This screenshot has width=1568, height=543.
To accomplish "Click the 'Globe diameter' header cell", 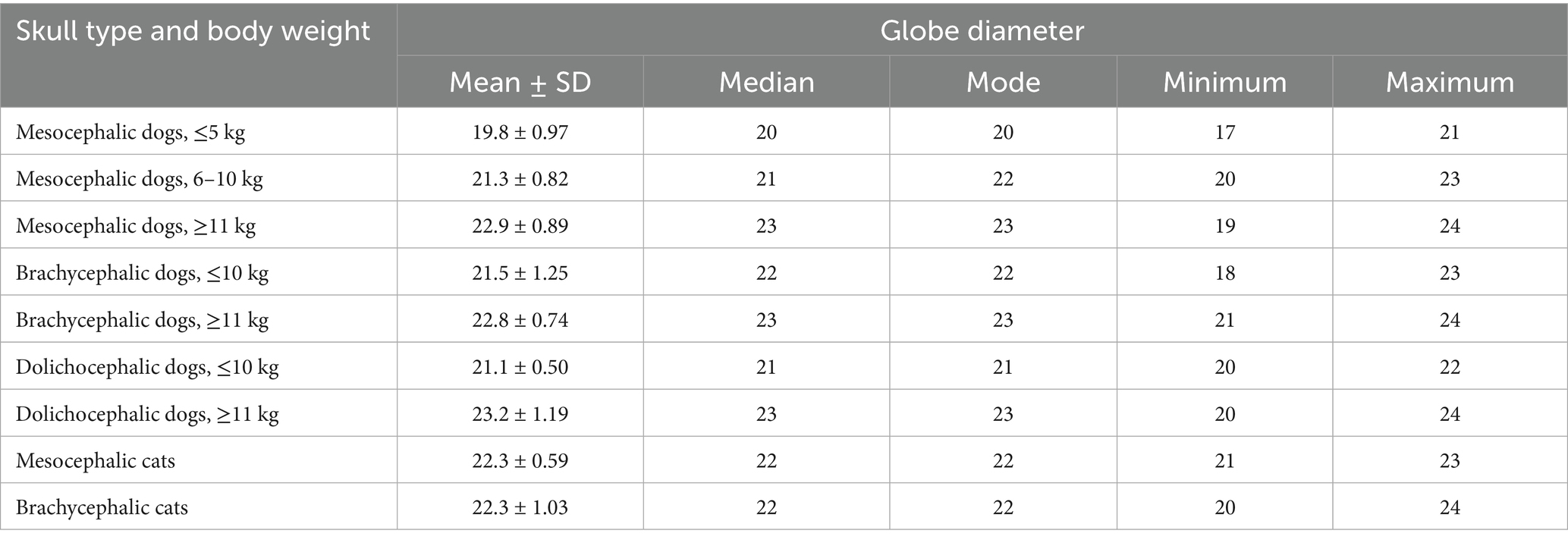I will (x=982, y=30).
